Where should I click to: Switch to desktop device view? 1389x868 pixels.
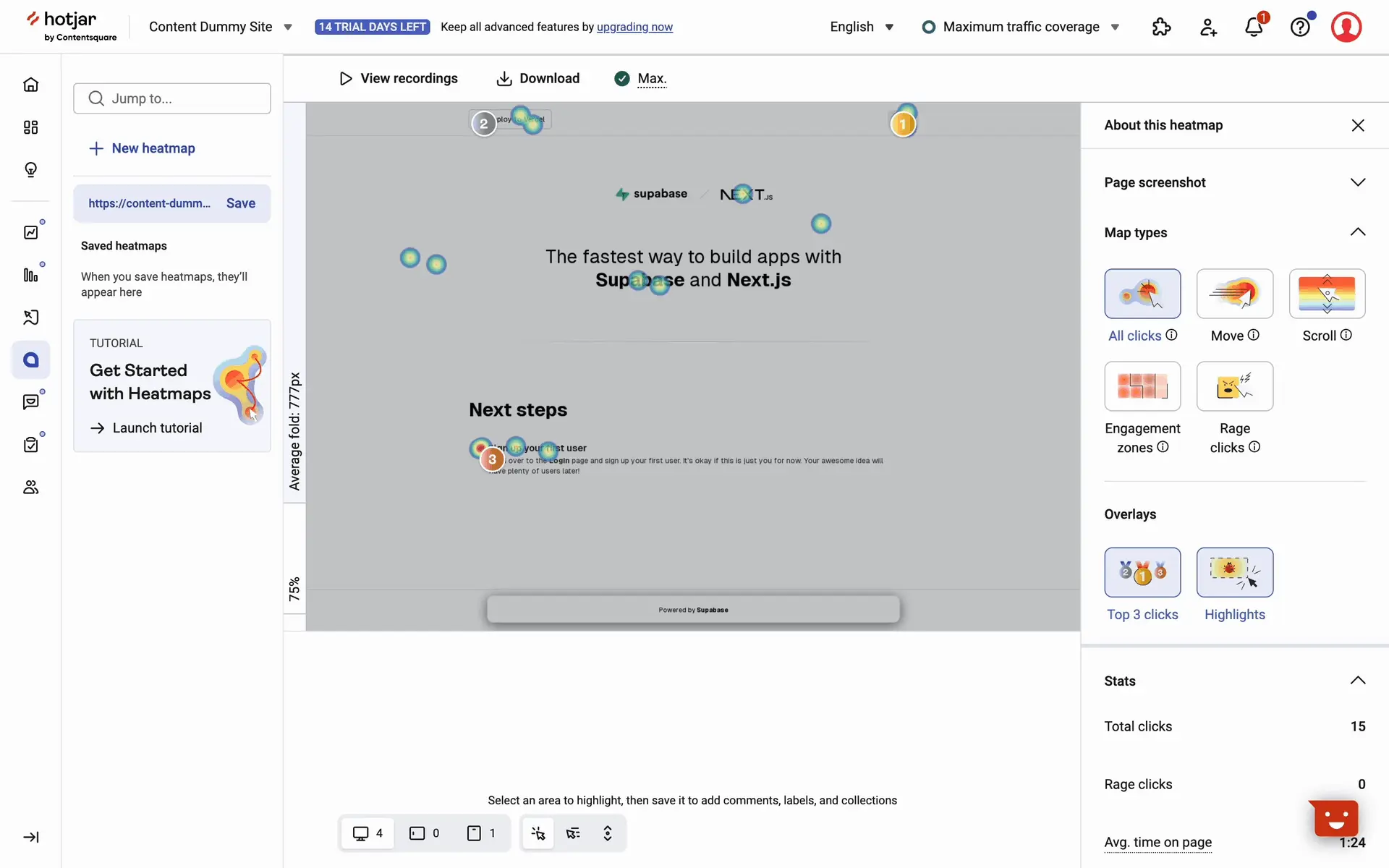coord(368,833)
